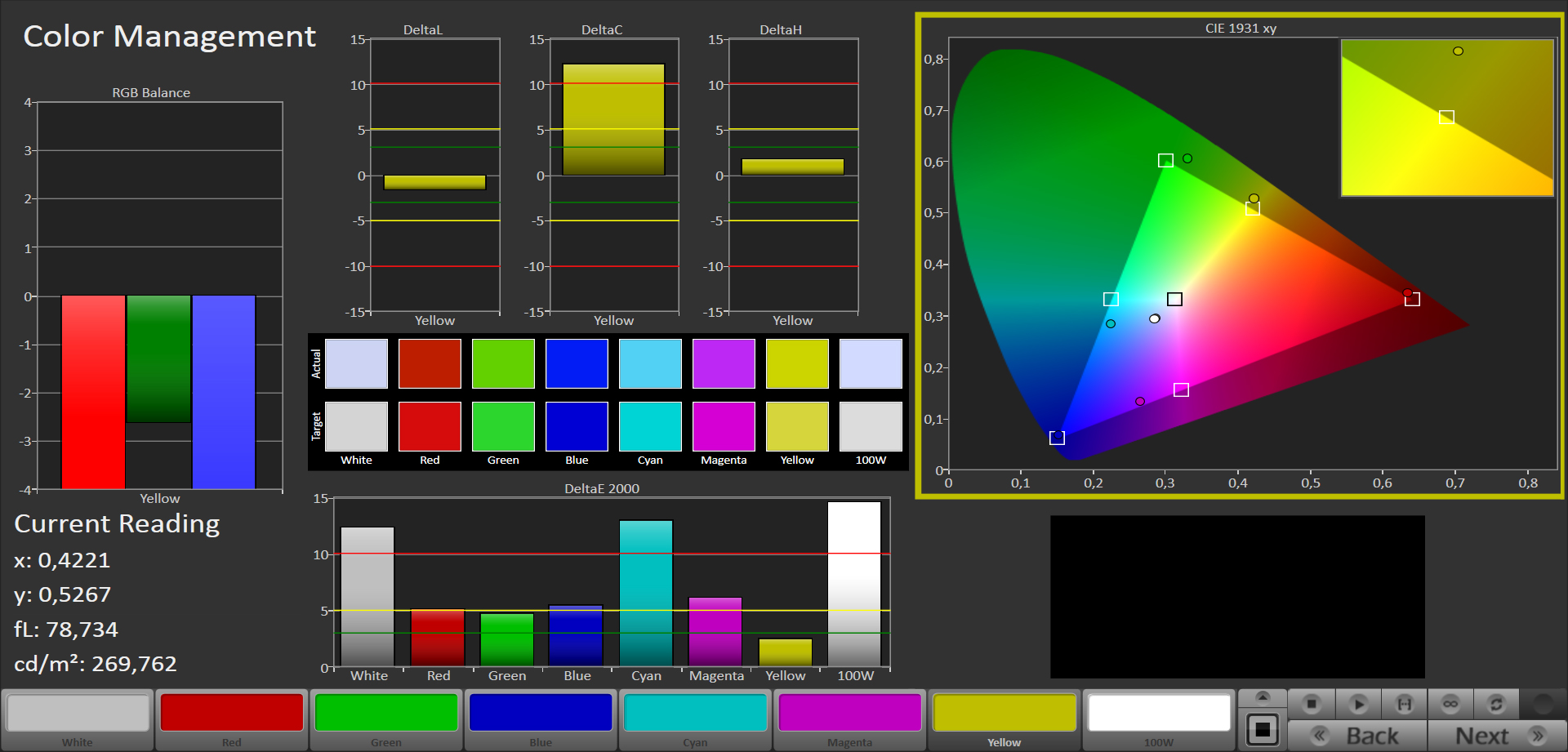Click the Cyan bar in DeltaE 2000 chart

pos(646,594)
